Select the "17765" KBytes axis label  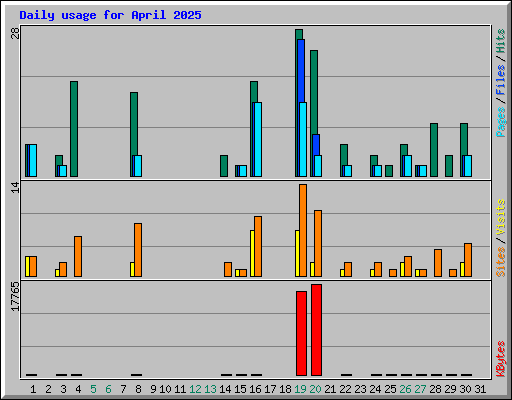[x=15, y=296]
